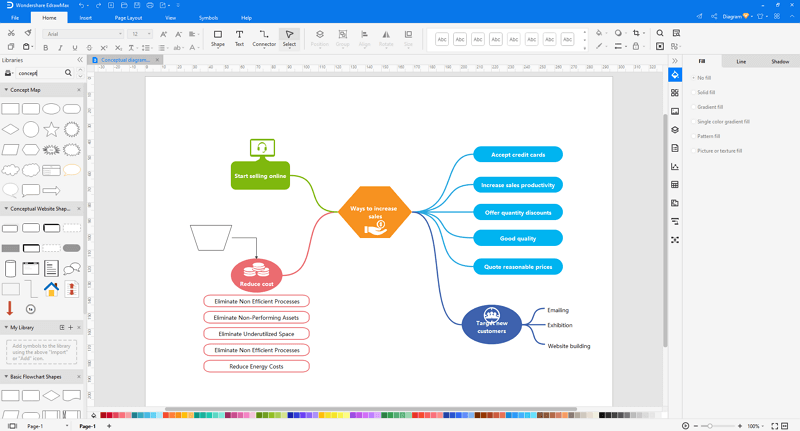Switch to the Insert ribbon tab

[x=86, y=18]
